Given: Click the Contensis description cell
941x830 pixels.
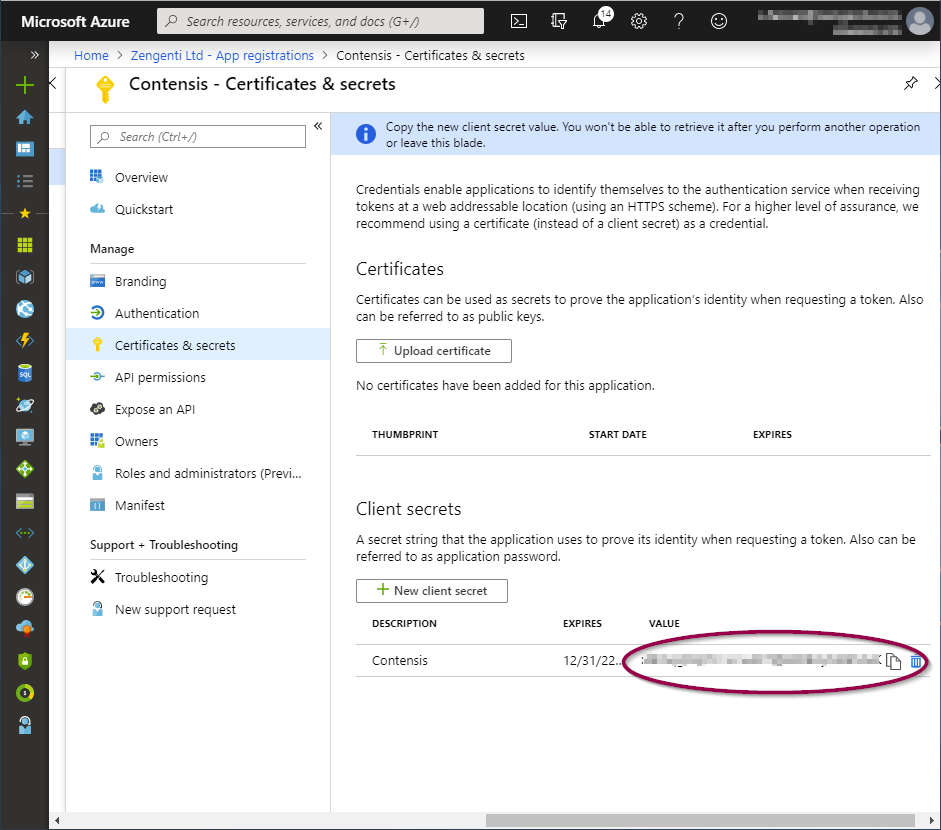Looking at the screenshot, I should (x=400, y=660).
